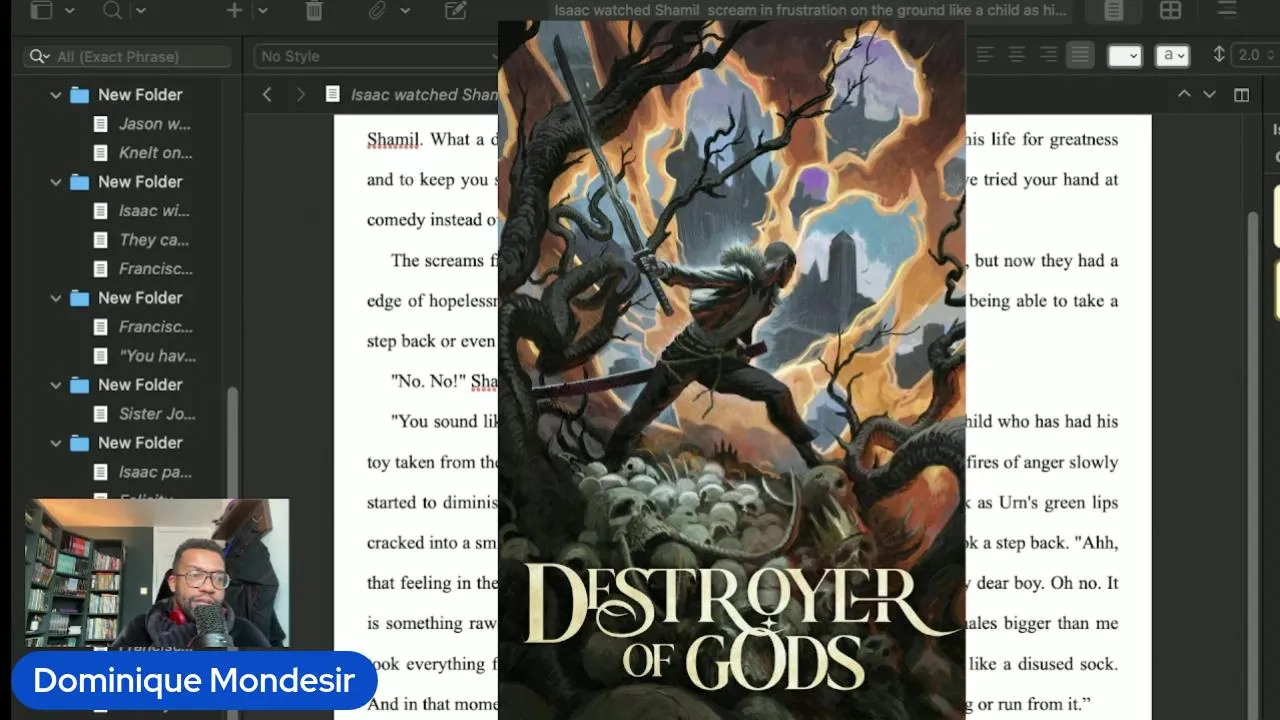This screenshot has height=720, width=1280.
Task: Click the quick search title field
Action: point(810,10)
